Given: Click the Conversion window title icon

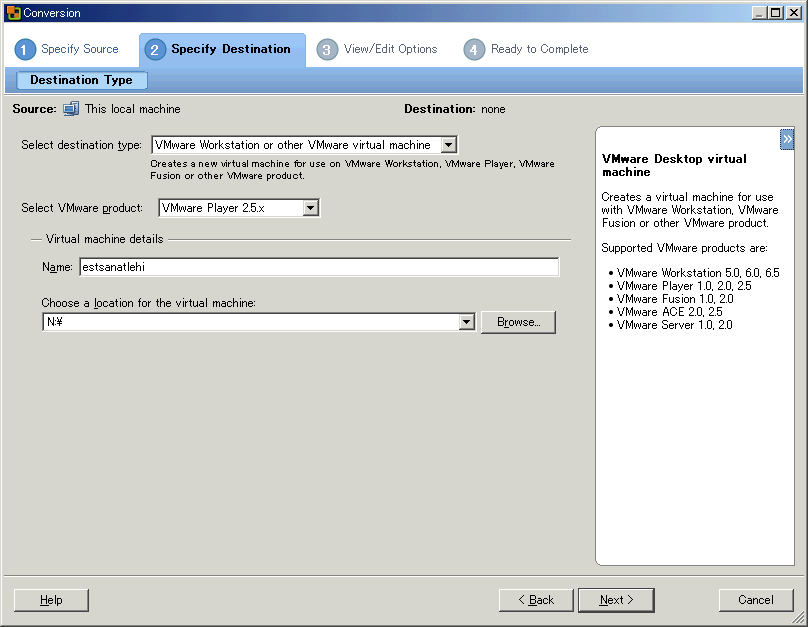Looking at the screenshot, I should point(13,13).
